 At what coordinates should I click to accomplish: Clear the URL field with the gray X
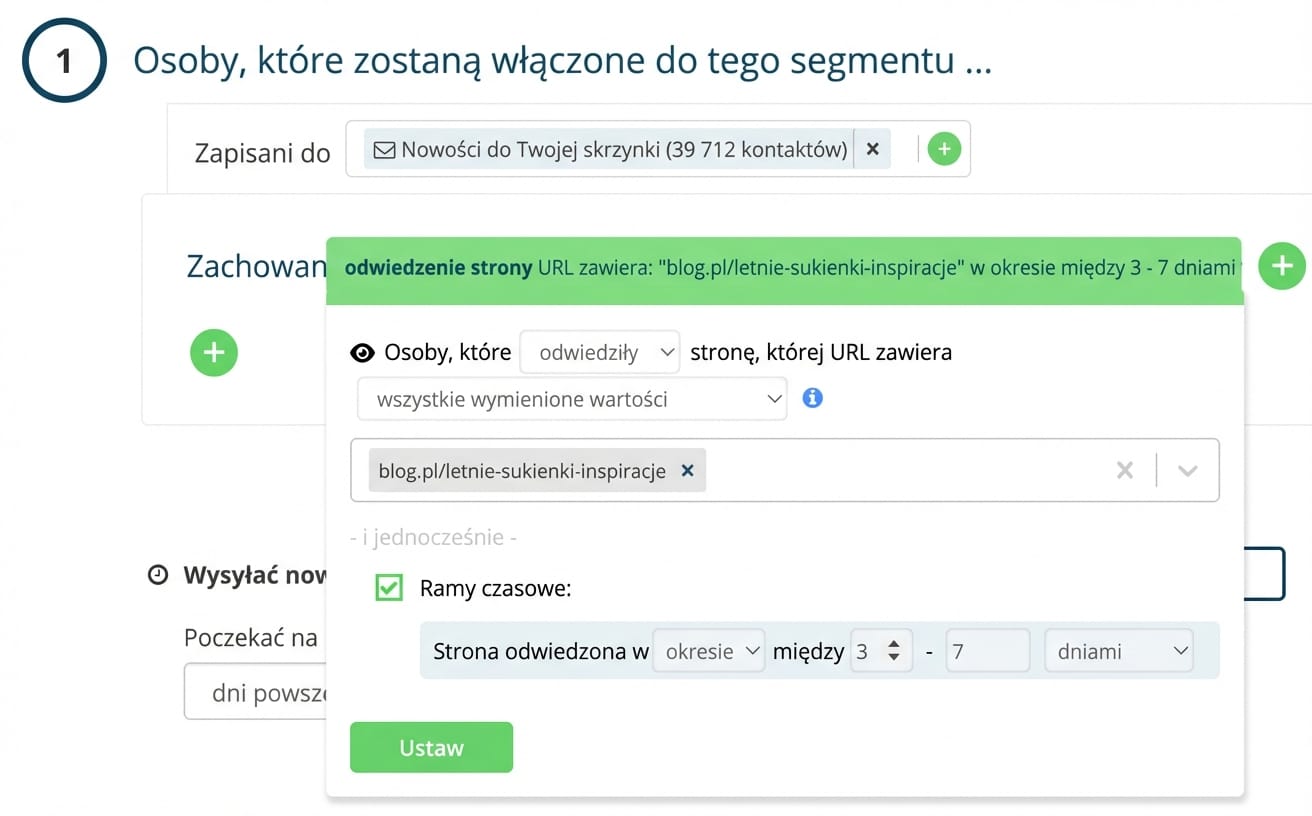click(1124, 470)
